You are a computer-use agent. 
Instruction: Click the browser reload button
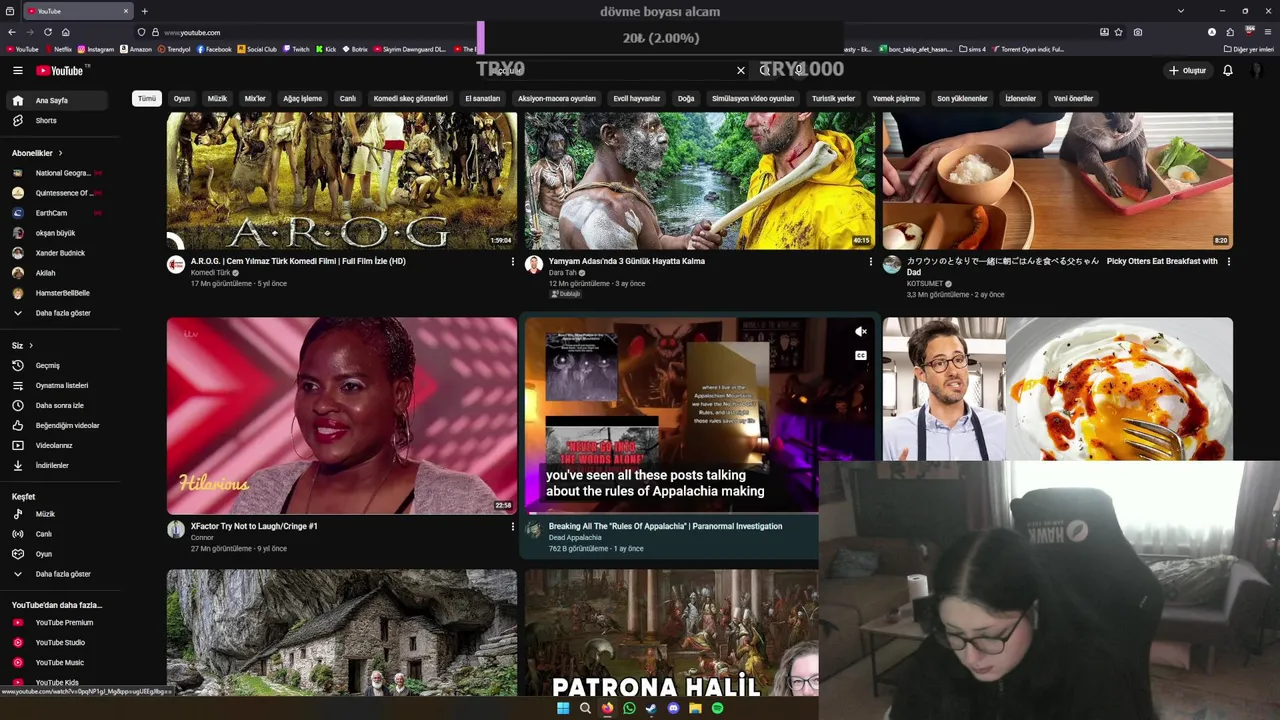pos(47,32)
